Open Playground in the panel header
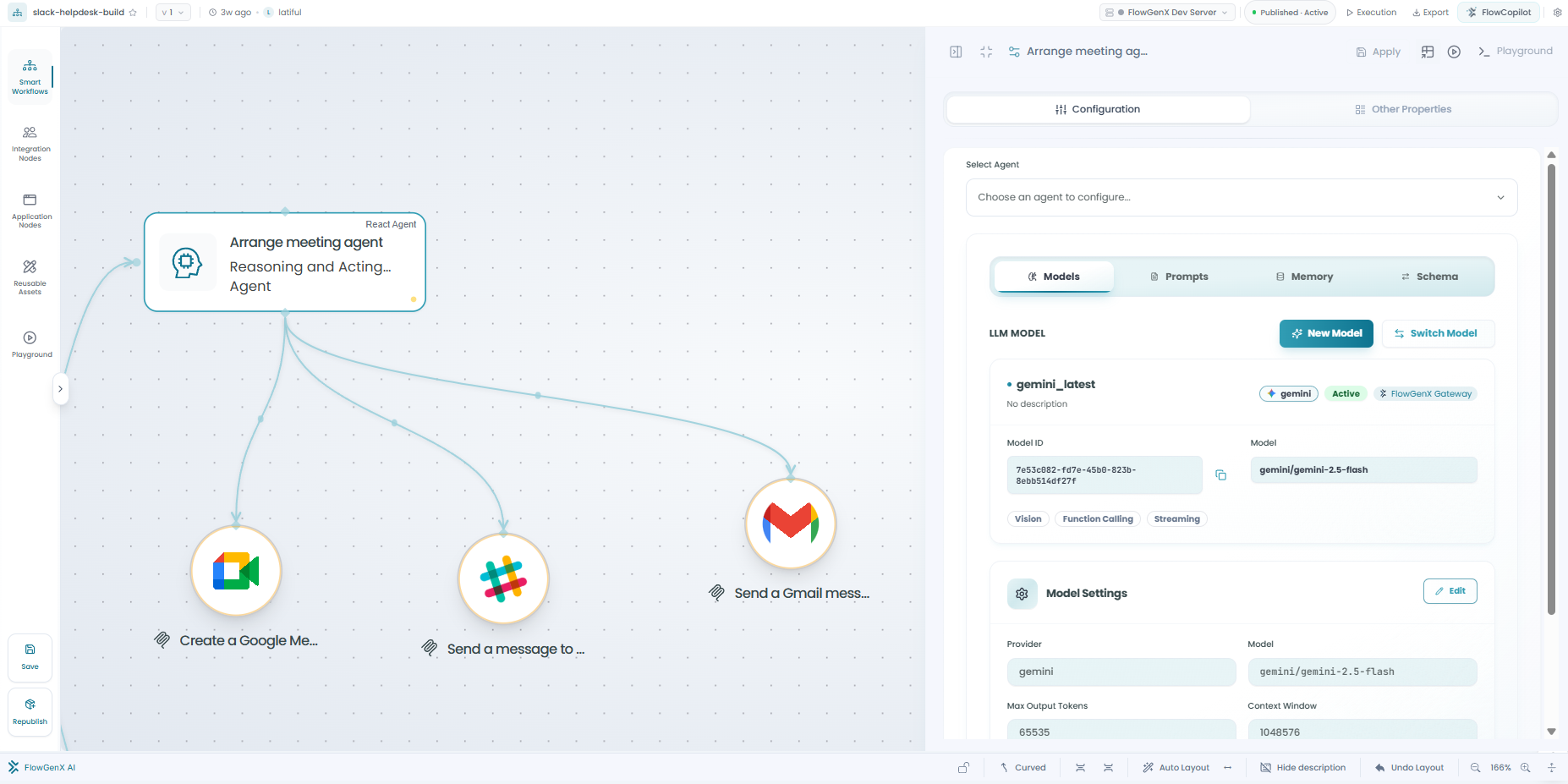1568x784 pixels. [x=1515, y=52]
